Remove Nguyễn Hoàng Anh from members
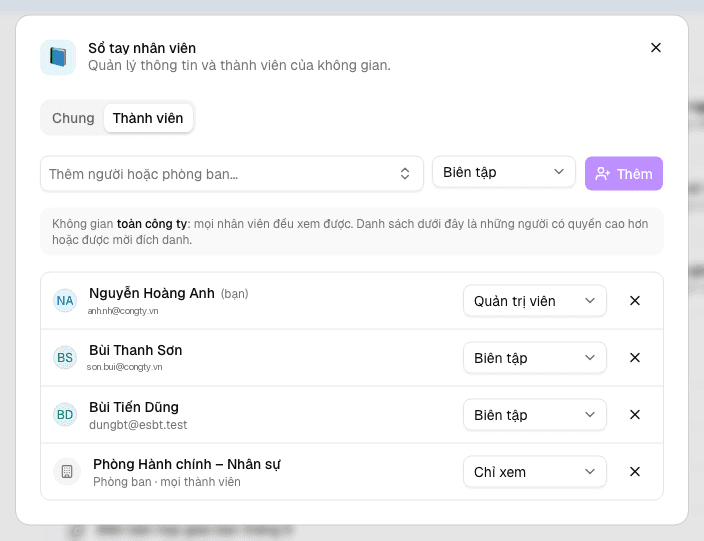The height and width of the screenshot is (541, 704). [635, 301]
